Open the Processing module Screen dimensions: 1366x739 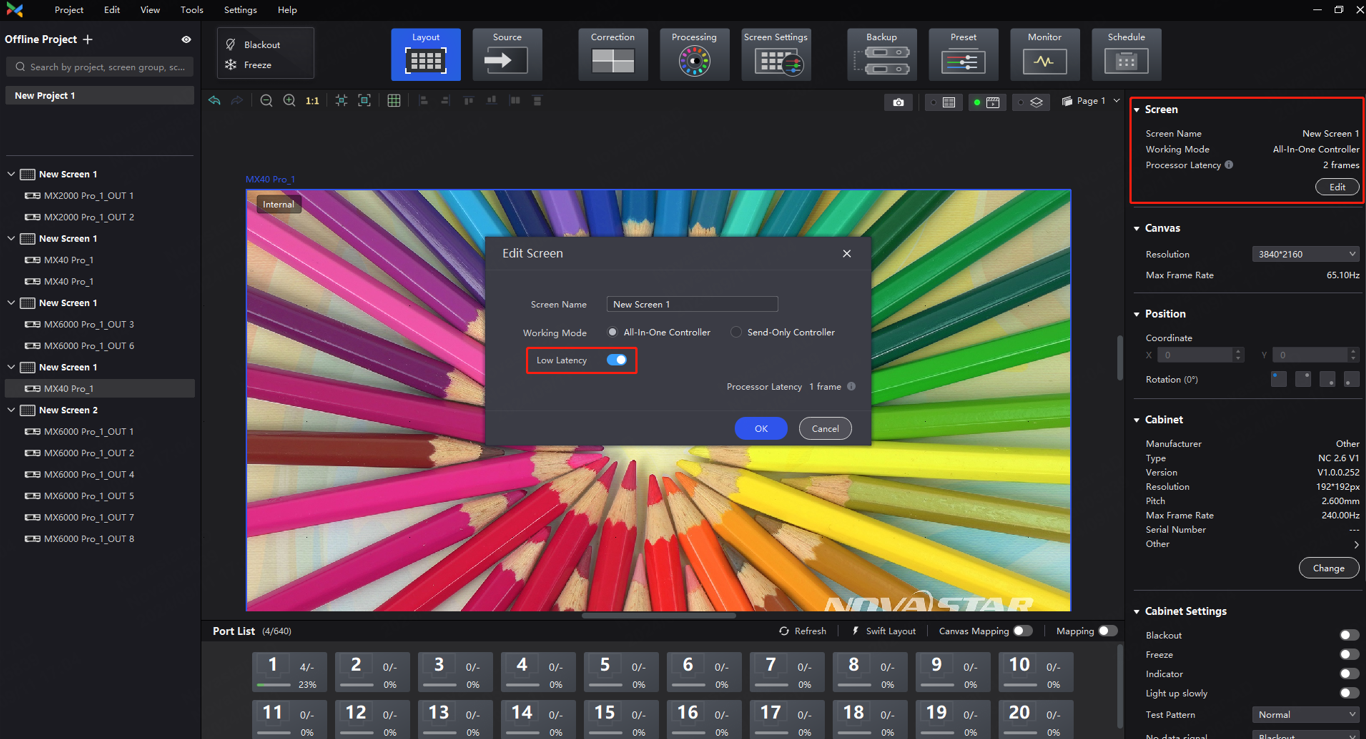[x=694, y=54]
